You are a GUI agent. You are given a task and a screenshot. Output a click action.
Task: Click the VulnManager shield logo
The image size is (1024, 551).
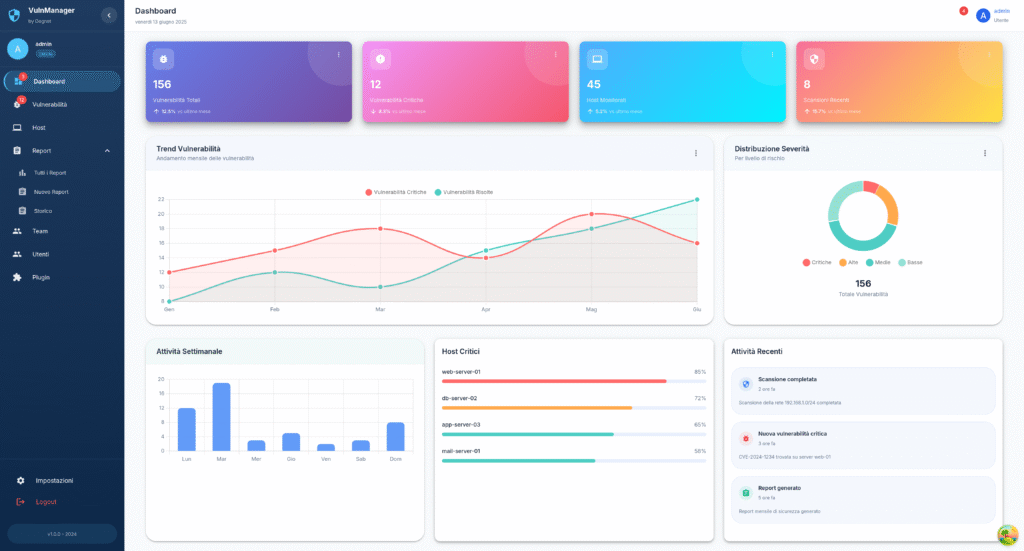click(14, 15)
